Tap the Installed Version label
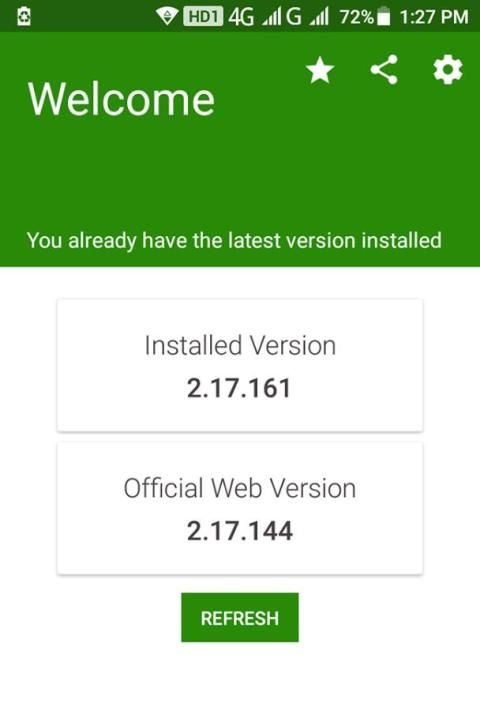This screenshot has height=711, width=480. pos(240,346)
